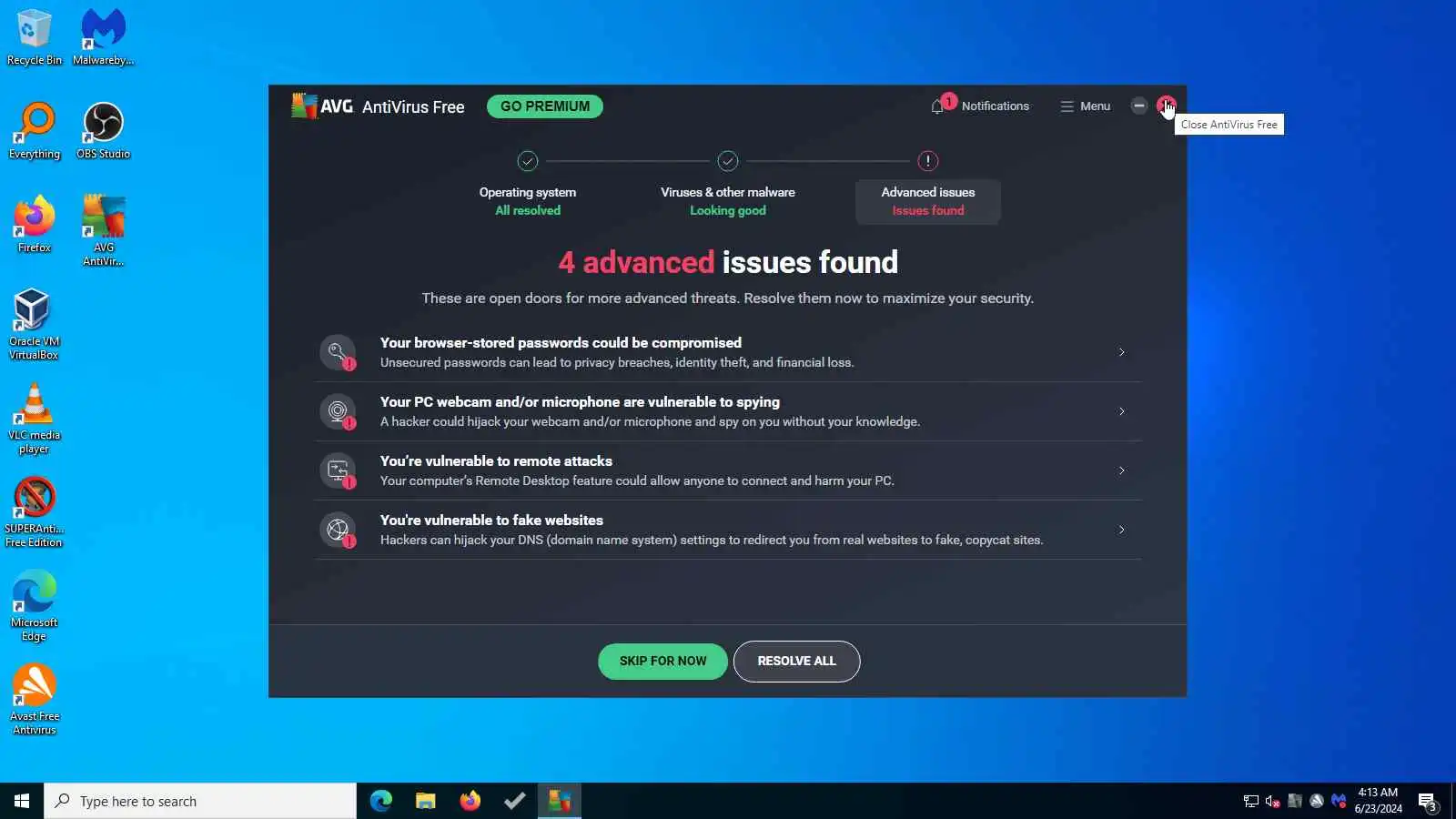Screen dimensions: 1456x819
Task: Click the Viruses & other malware checkmark icon
Action: [x=728, y=161]
